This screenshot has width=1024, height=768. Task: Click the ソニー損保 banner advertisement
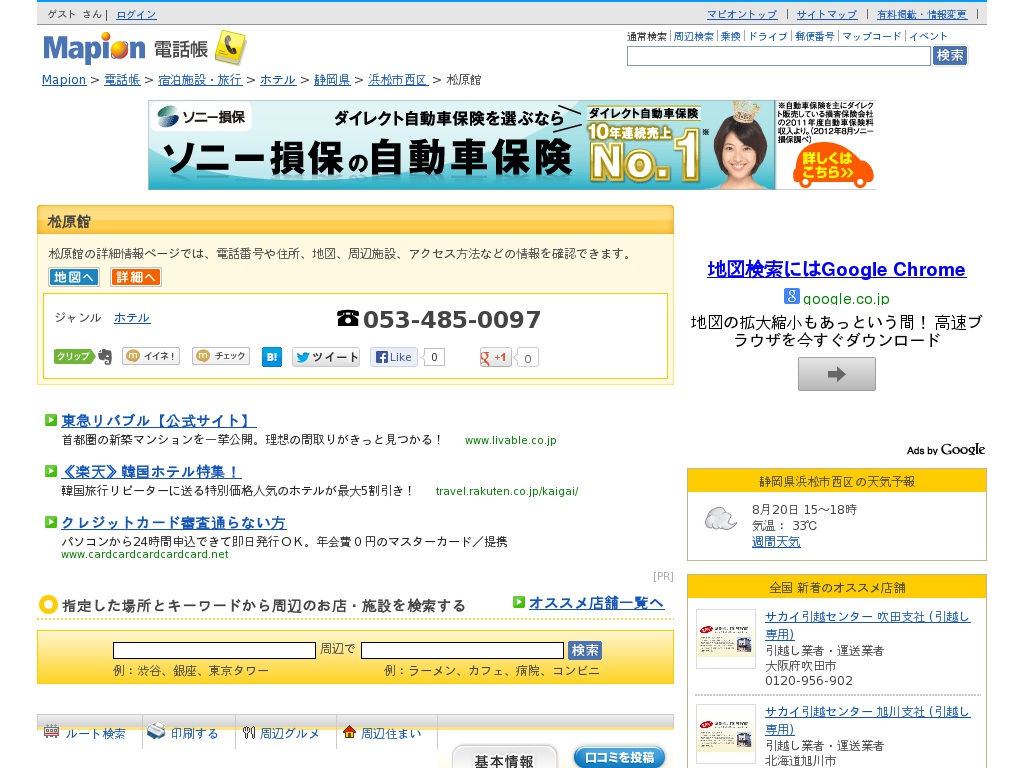click(x=512, y=145)
